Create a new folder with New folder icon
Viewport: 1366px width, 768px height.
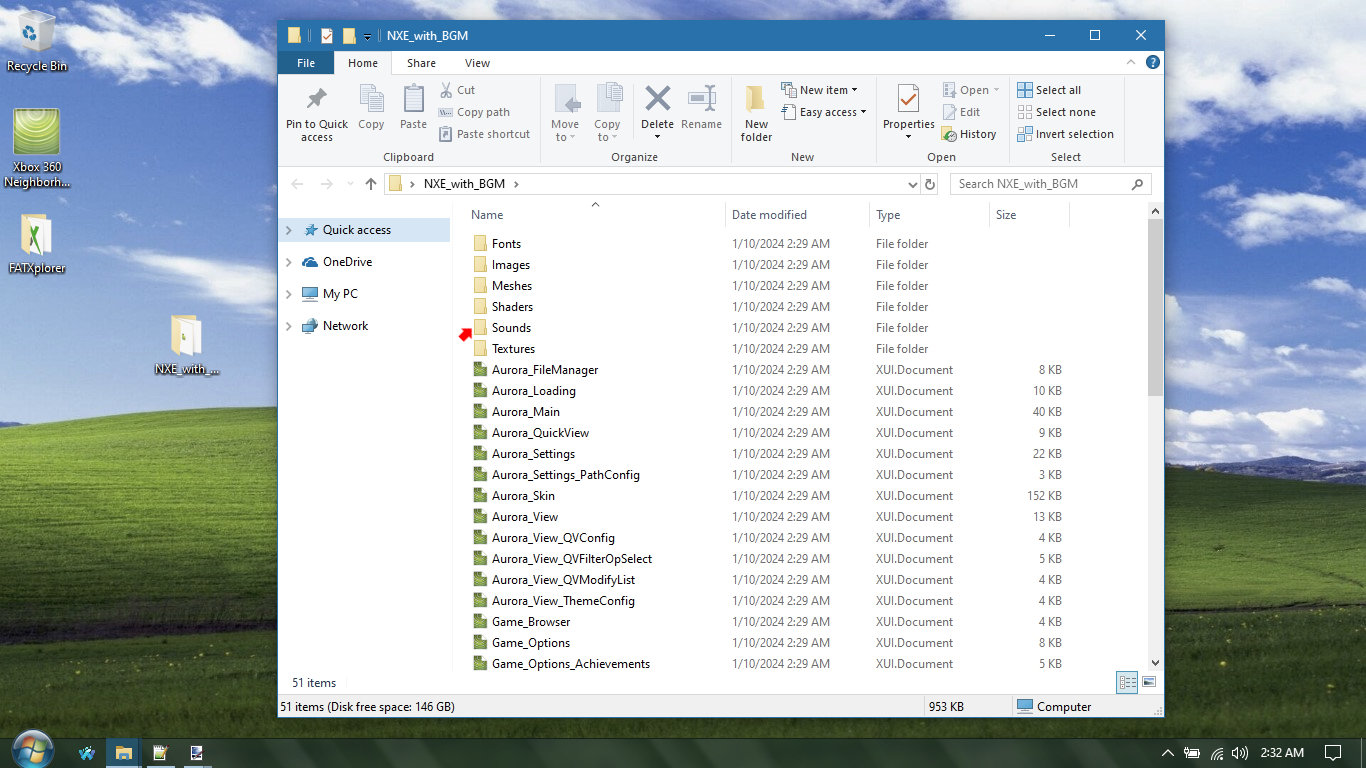point(756,100)
